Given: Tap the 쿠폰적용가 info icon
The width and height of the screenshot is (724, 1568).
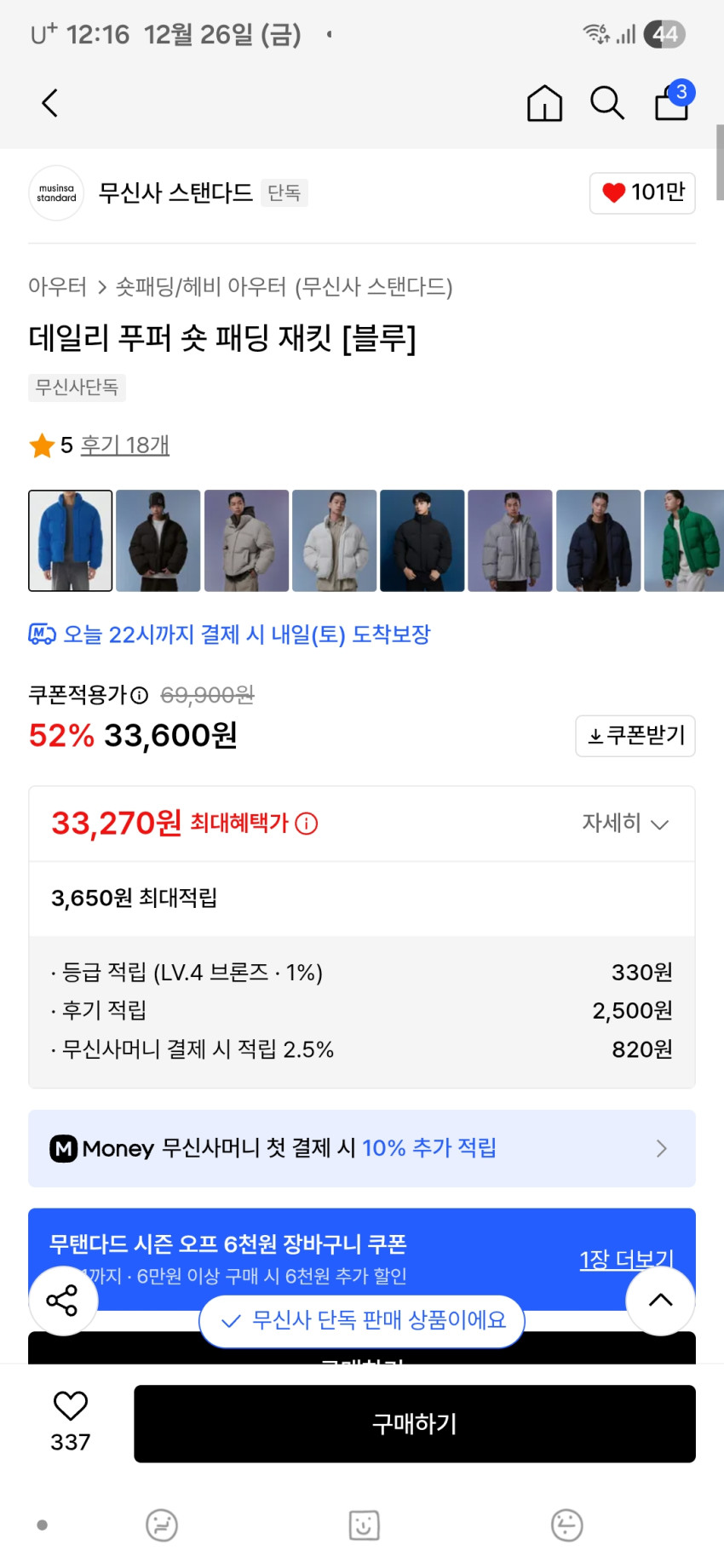Looking at the screenshot, I should tap(140, 696).
